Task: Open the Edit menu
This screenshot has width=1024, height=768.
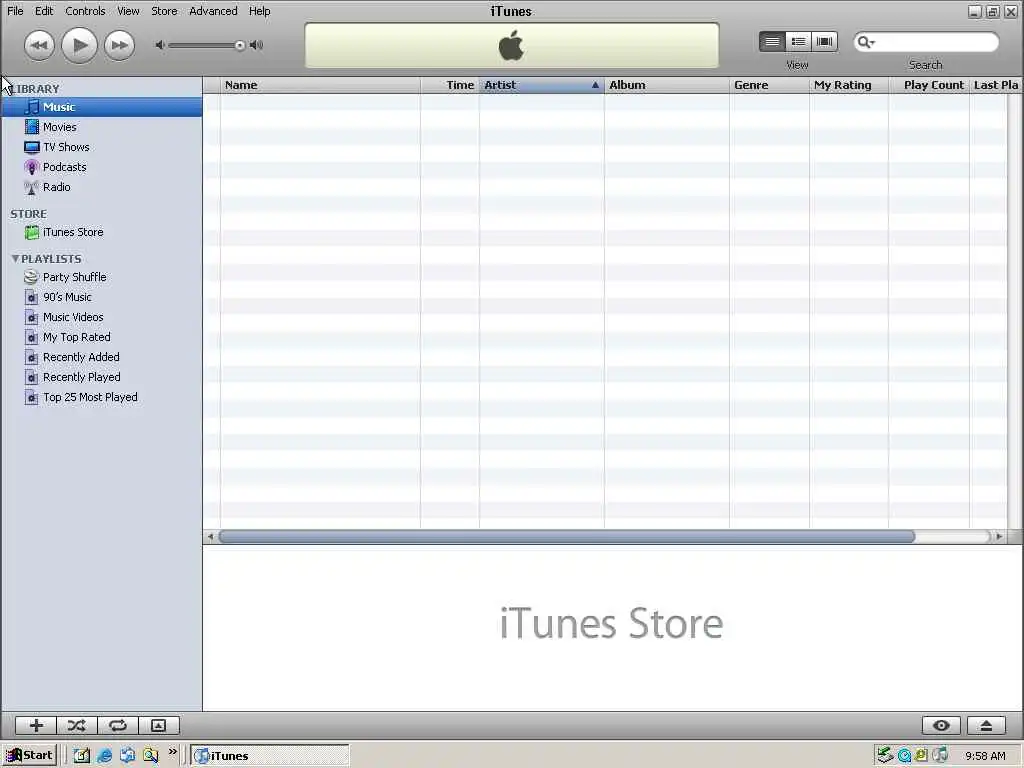Action: 44,11
